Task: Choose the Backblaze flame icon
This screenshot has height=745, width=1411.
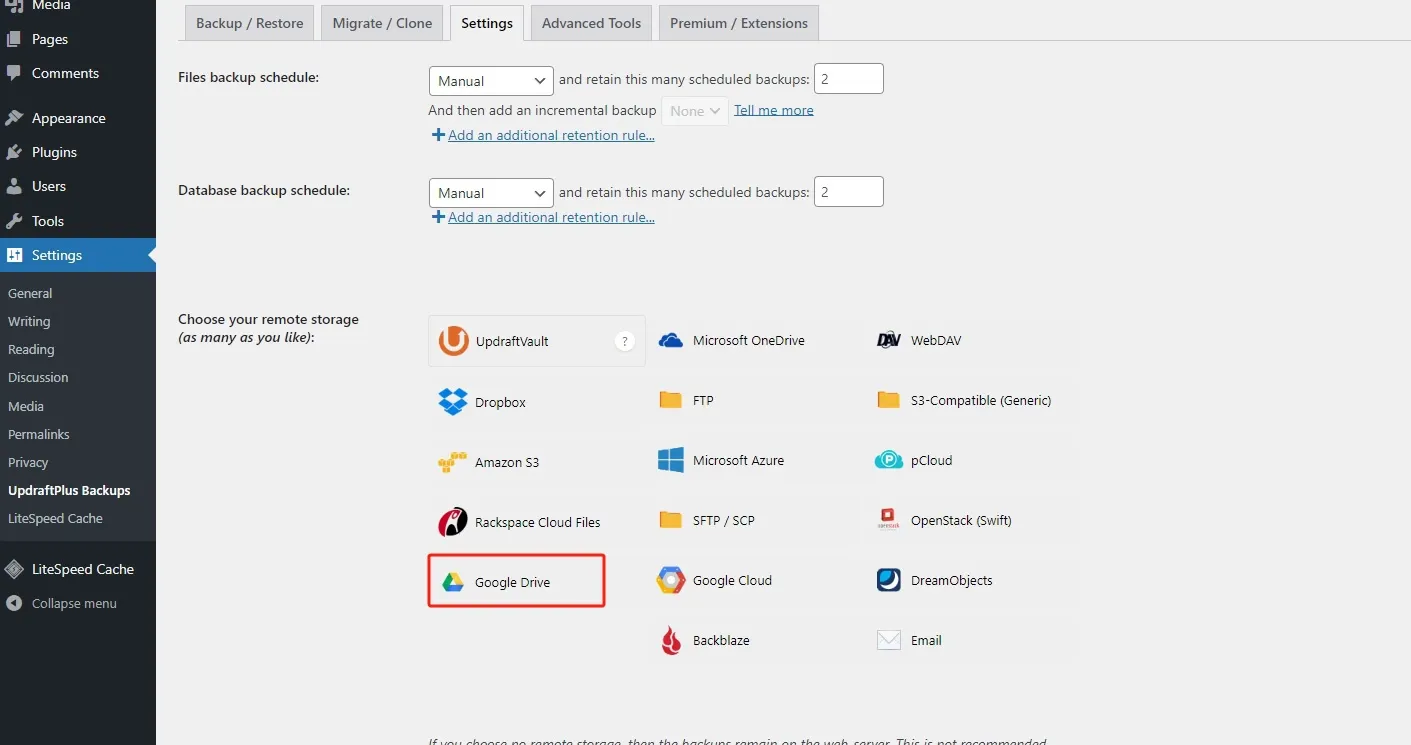Action: [671, 640]
